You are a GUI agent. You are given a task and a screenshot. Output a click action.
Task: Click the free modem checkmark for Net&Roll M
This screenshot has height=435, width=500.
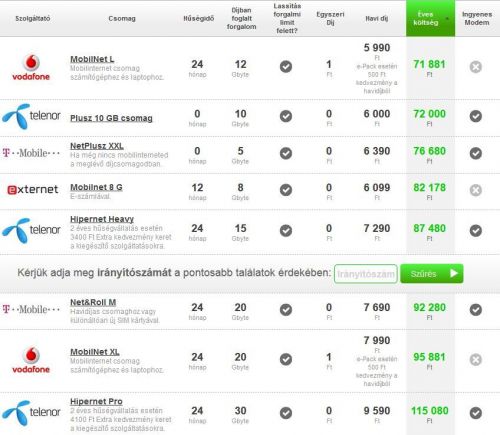pyautogui.click(x=476, y=310)
